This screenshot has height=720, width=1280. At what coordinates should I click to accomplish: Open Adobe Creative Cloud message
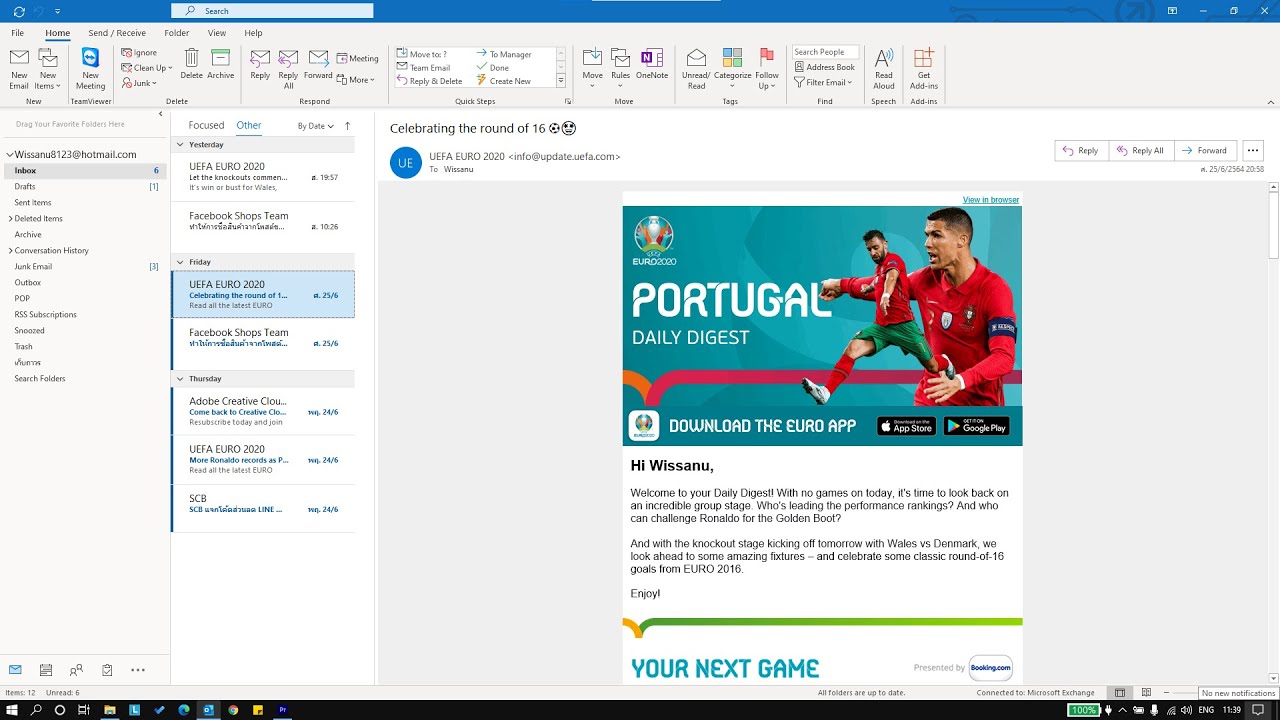[264, 411]
